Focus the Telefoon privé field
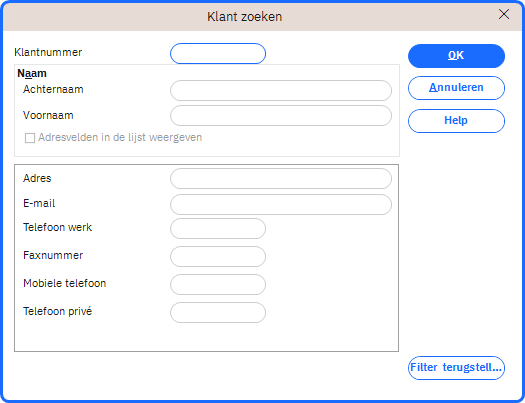Image resolution: width=525 pixels, height=403 pixels. [218, 313]
